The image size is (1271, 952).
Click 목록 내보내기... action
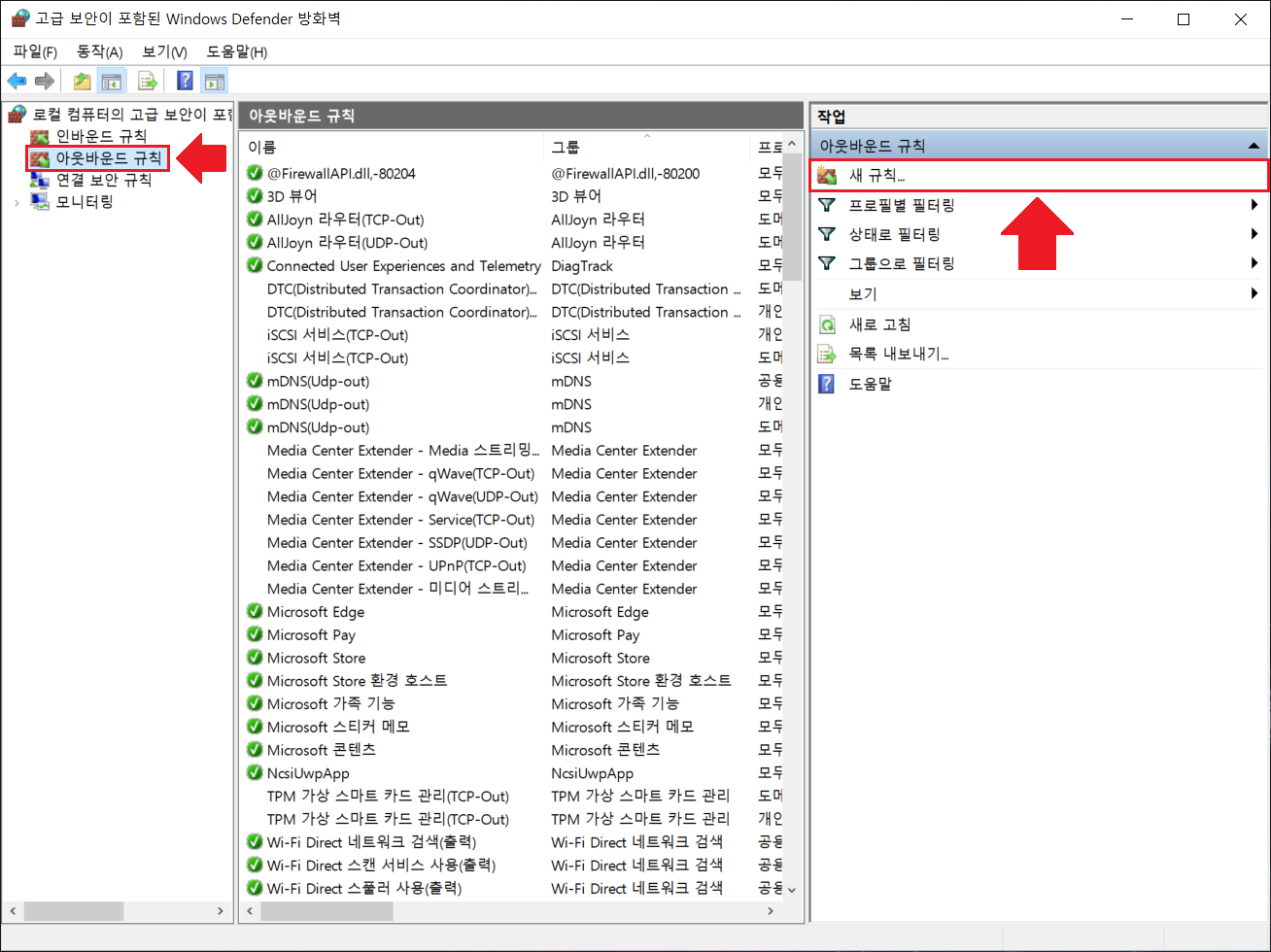[1038, 354]
